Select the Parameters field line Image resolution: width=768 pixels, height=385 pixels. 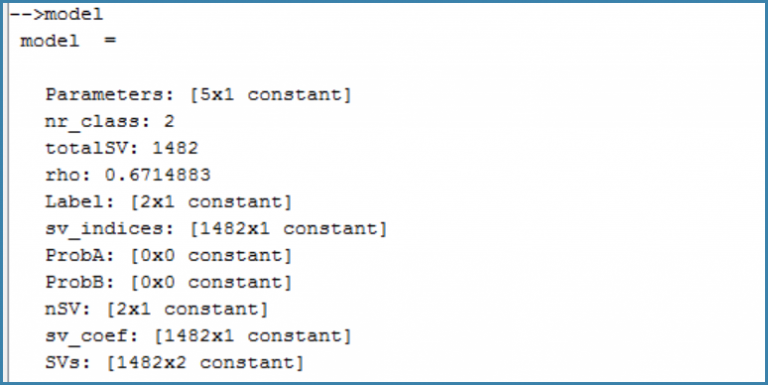(x=198, y=95)
